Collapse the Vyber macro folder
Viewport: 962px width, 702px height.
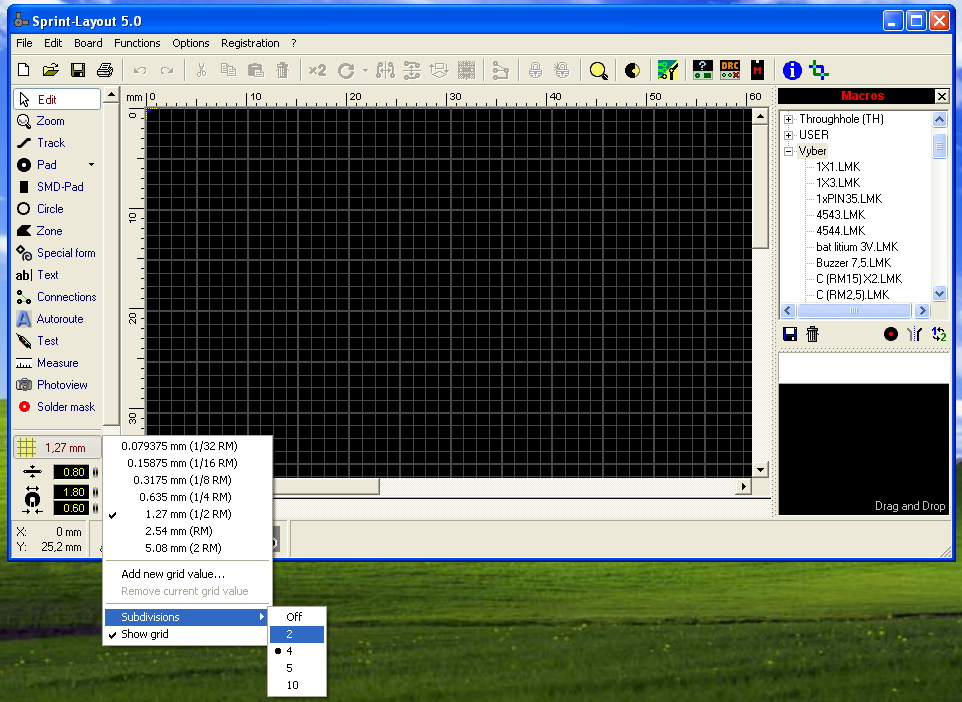click(x=788, y=151)
